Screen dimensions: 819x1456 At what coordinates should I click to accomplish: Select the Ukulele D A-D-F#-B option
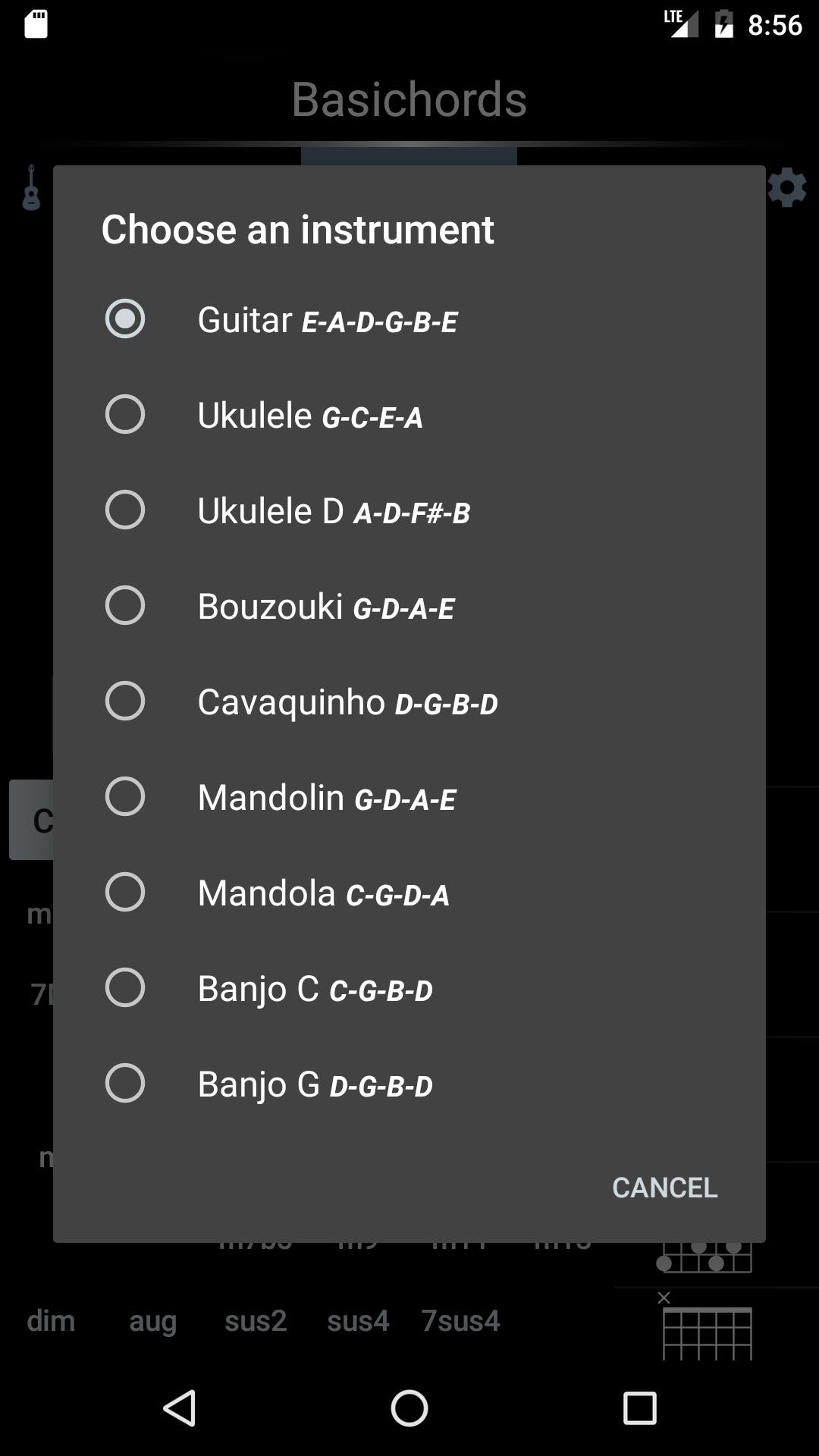pyautogui.click(x=126, y=510)
